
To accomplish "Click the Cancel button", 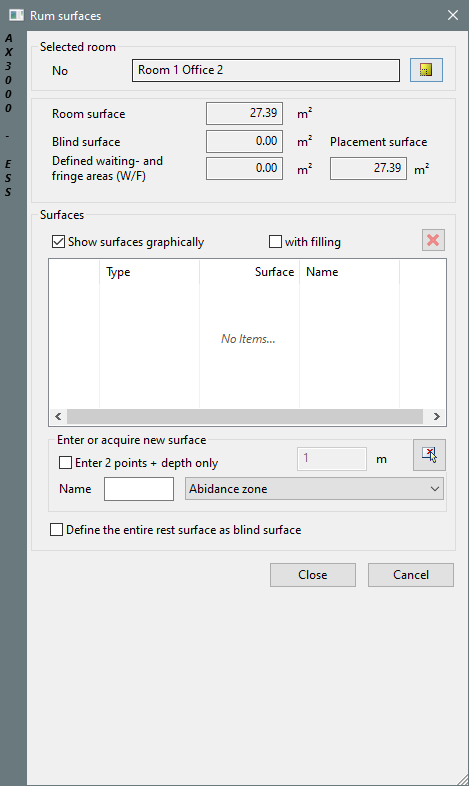I will point(411,575).
